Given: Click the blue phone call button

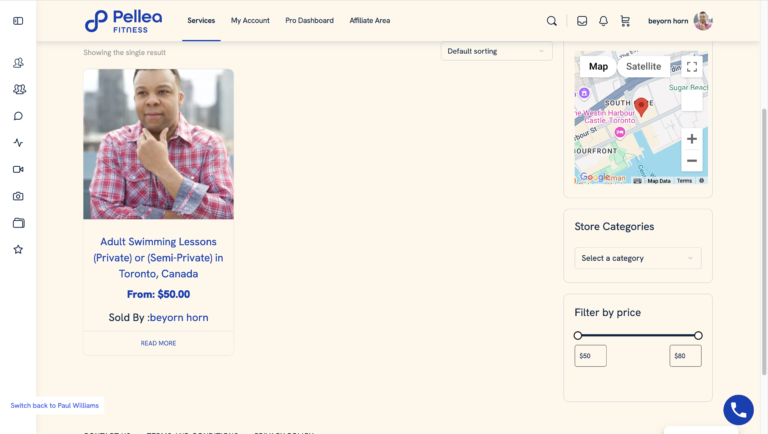Looking at the screenshot, I should pos(739,410).
